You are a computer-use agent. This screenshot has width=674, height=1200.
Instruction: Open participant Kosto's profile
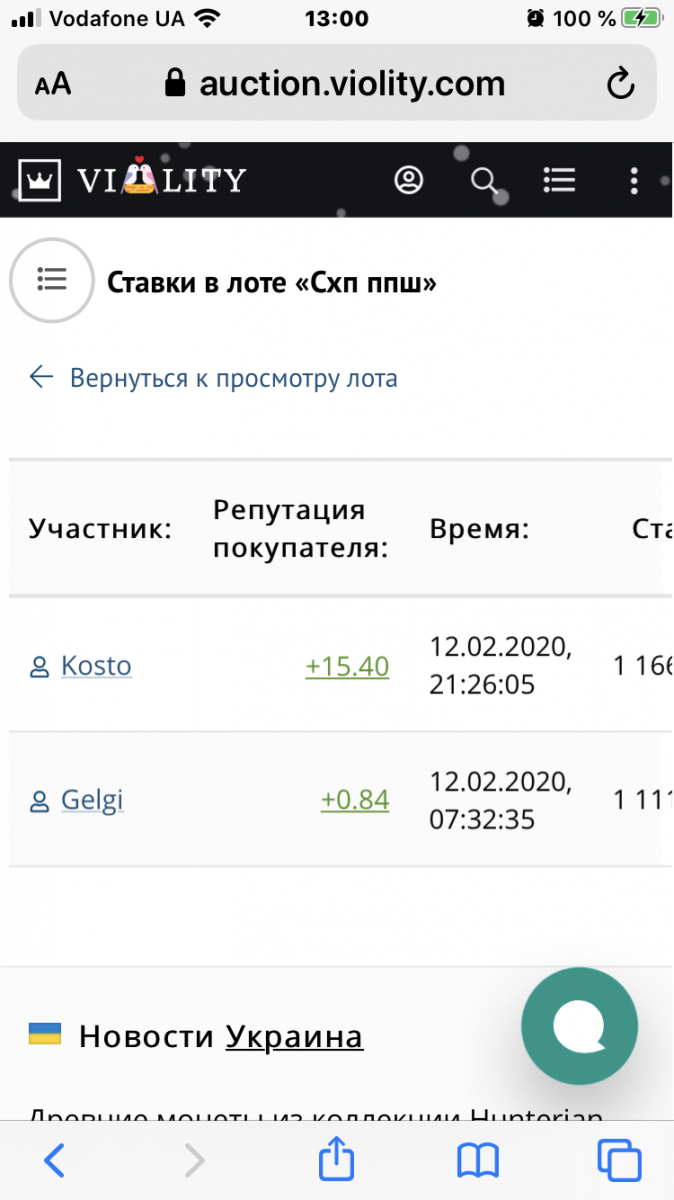[96, 666]
